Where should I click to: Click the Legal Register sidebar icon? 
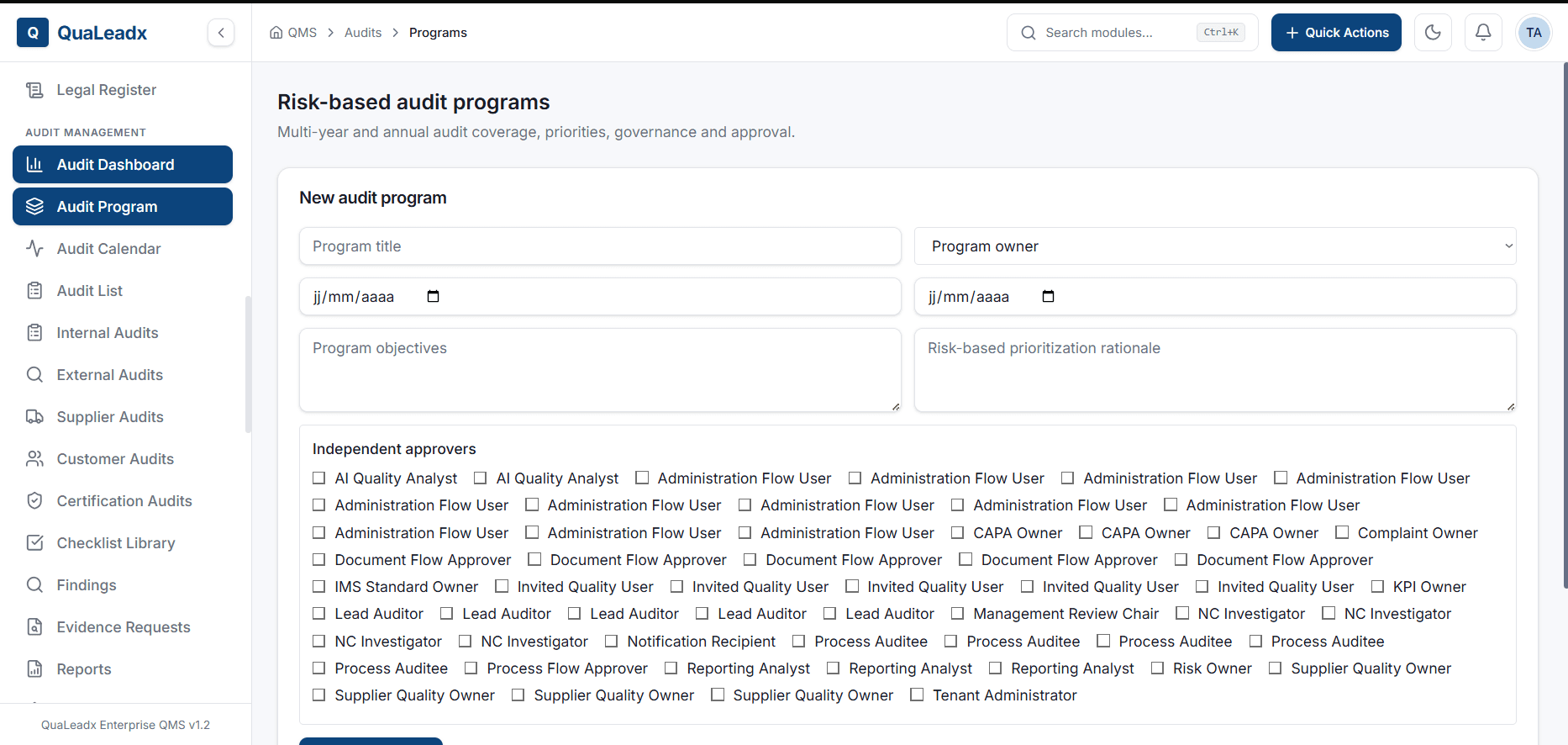pyautogui.click(x=34, y=90)
